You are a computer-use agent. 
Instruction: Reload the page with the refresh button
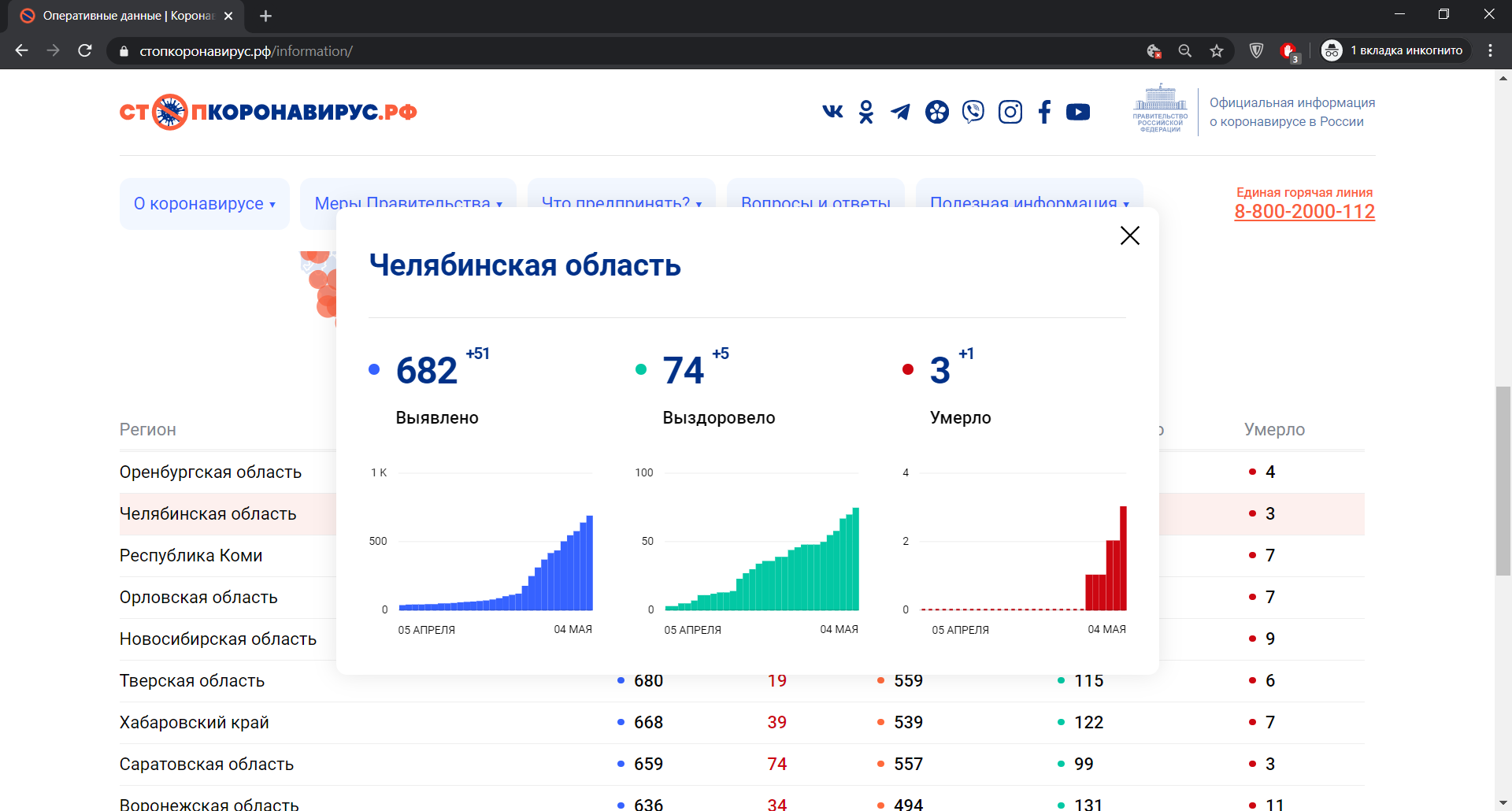coord(85,51)
